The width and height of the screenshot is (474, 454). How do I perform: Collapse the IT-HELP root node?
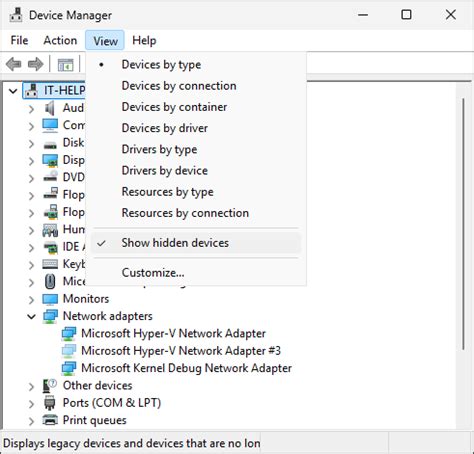13,91
